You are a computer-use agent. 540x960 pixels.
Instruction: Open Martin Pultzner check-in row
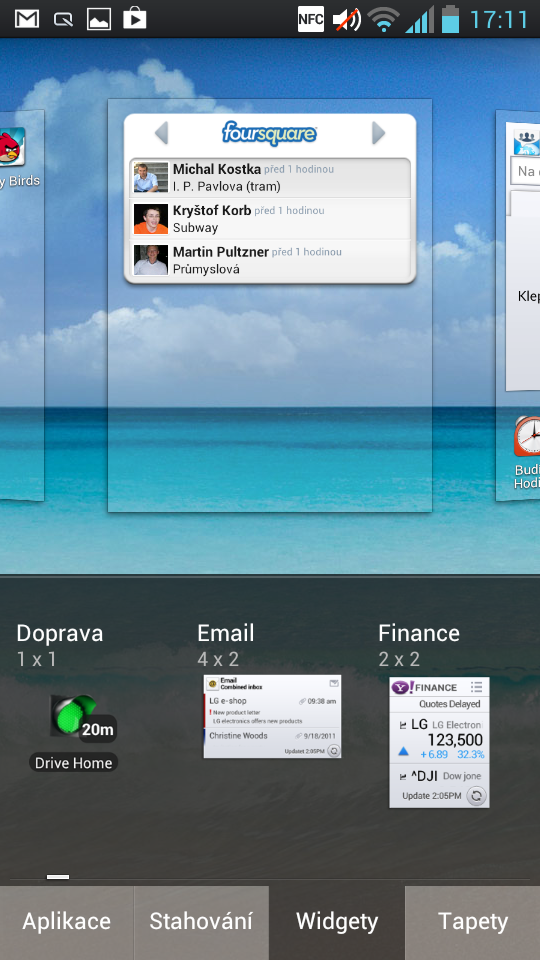tap(270, 260)
